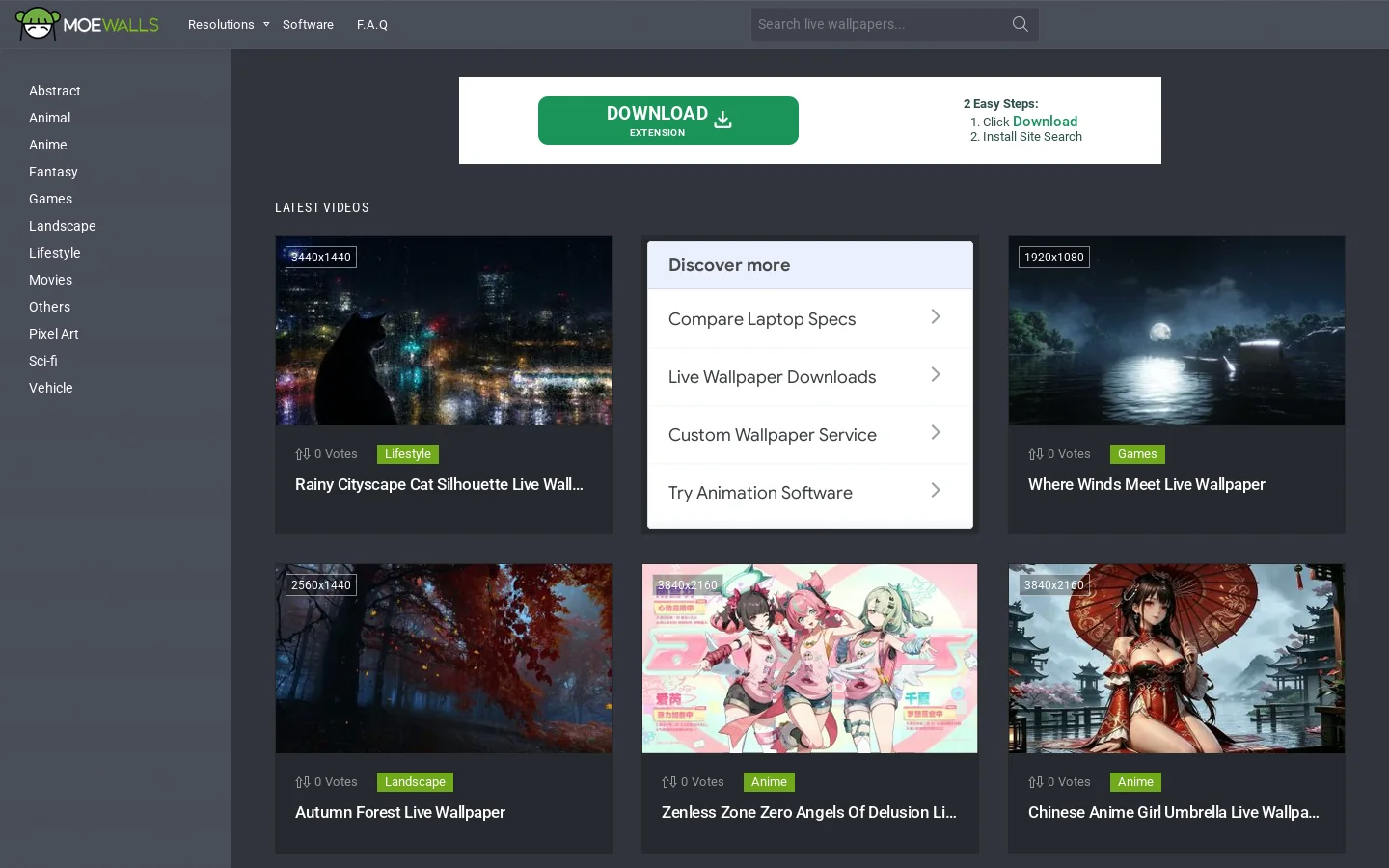Select the Games category in sidebar

coord(51,199)
